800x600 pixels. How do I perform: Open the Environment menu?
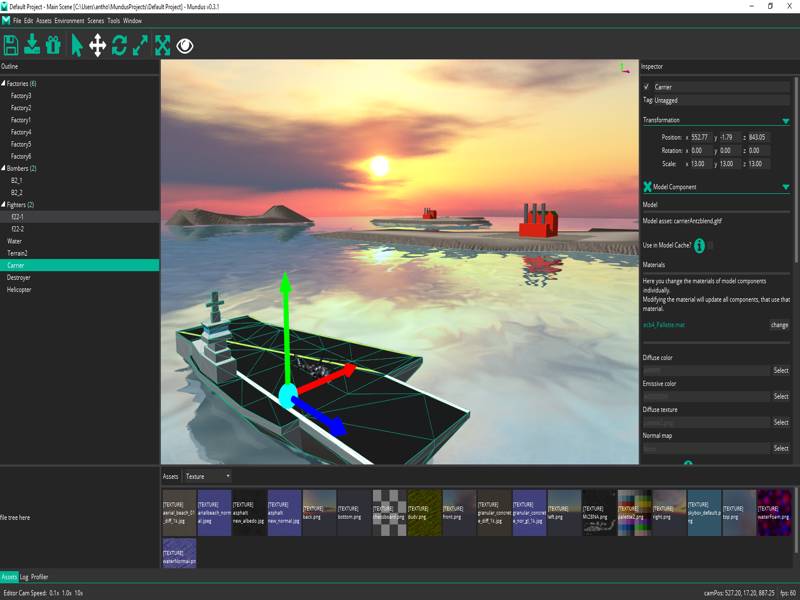click(x=69, y=20)
